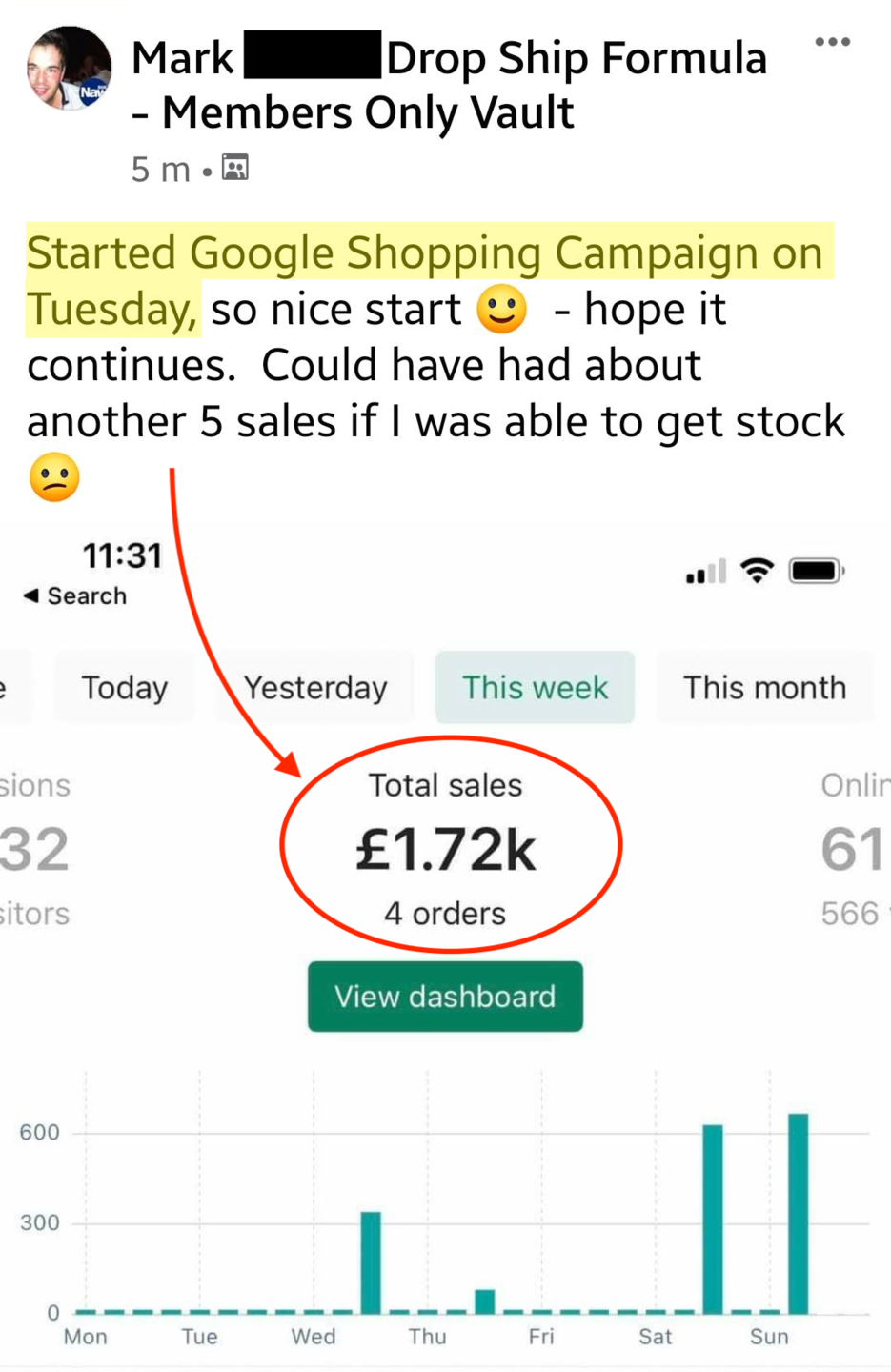Tap the Wednesday sales bar in chart
This screenshot has width=891, height=1372.
pos(371,1262)
